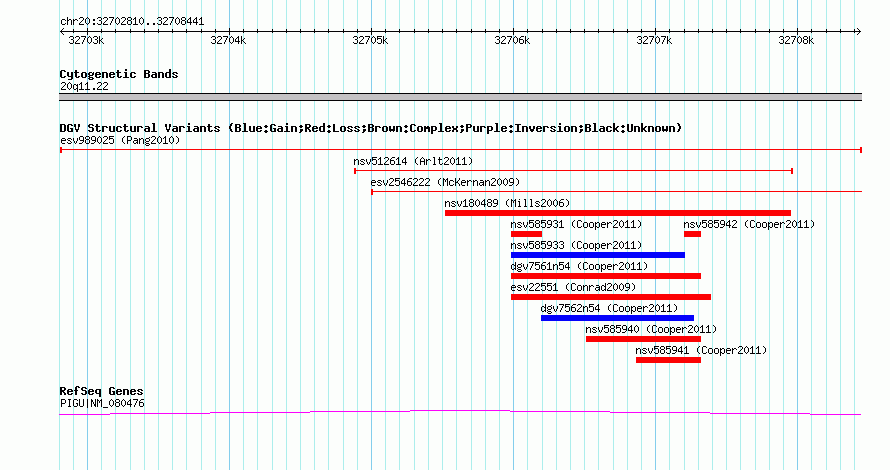Viewport: 890px width, 470px height.
Task: Click the red bar of nsv585940
Action: click(643, 339)
